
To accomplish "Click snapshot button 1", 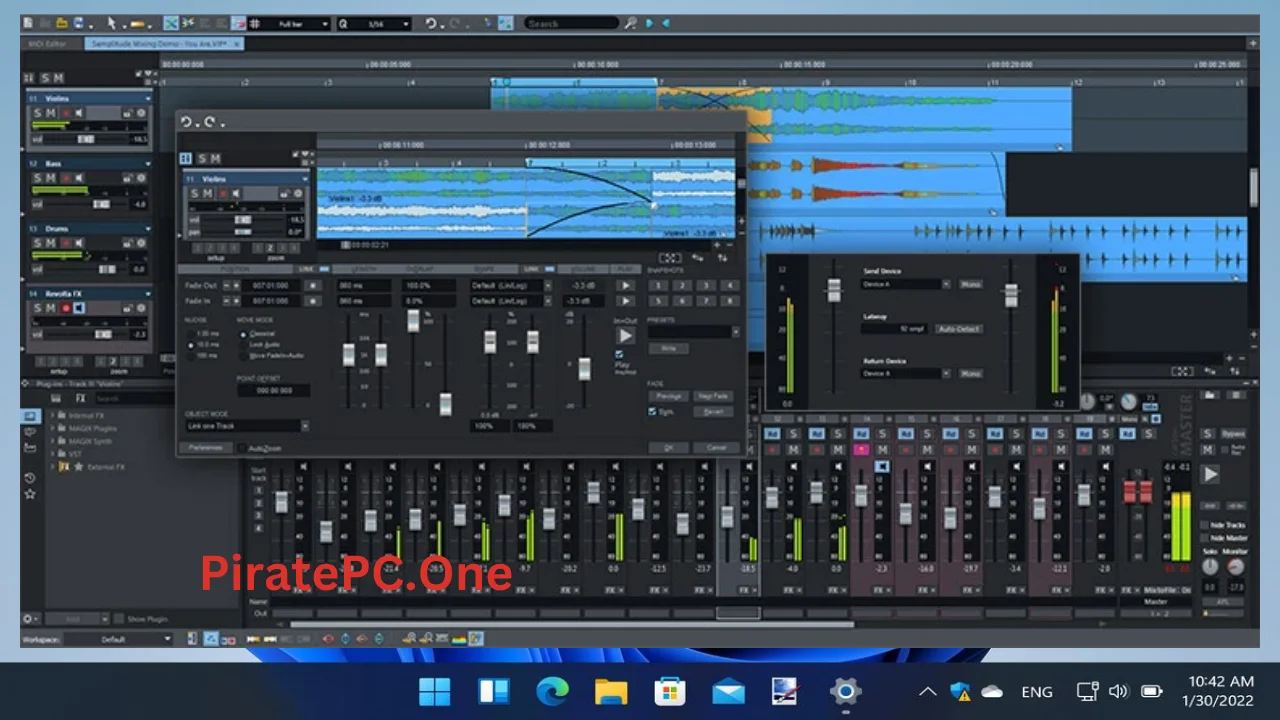I will [x=658, y=285].
